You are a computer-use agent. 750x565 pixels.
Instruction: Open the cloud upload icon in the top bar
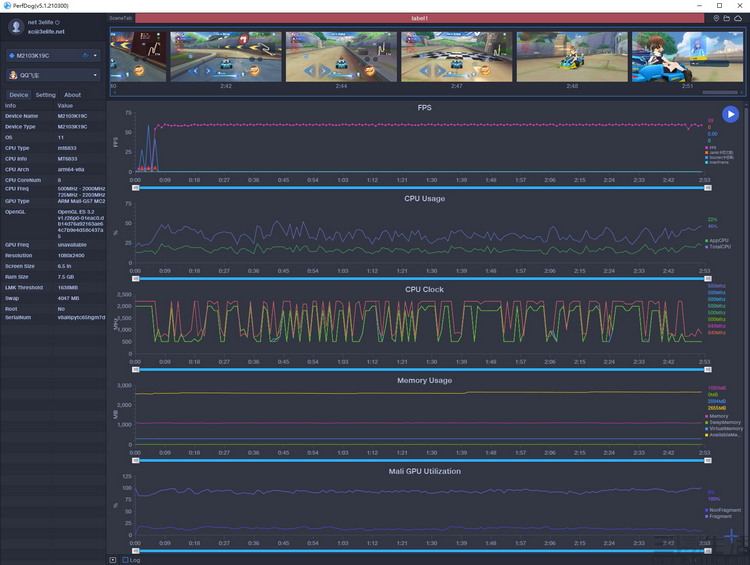pyautogui.click(x=739, y=18)
